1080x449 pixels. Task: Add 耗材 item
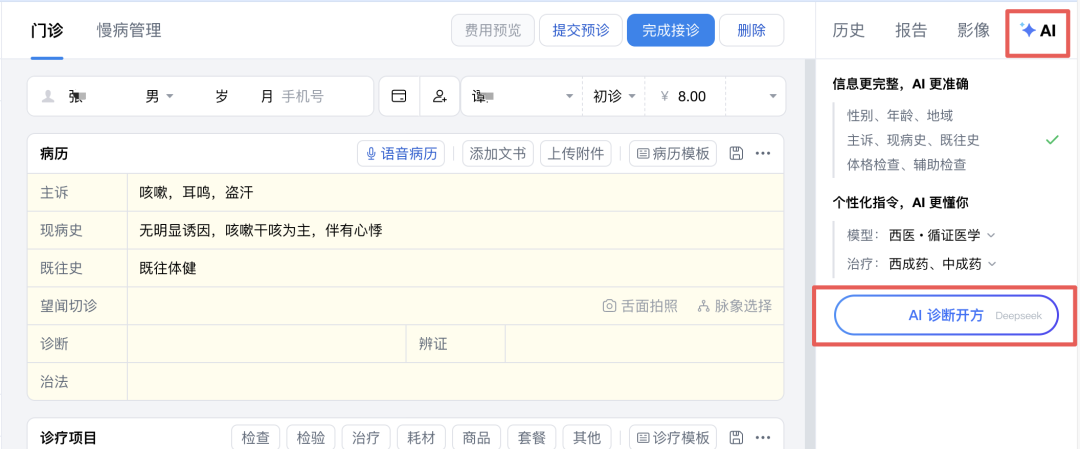421,437
